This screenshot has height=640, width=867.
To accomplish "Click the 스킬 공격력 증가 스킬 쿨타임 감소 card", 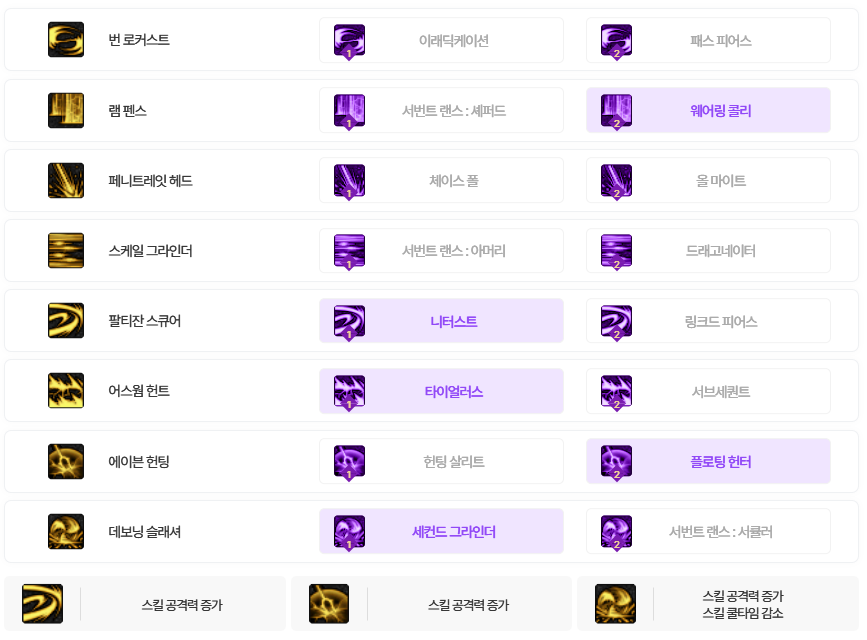I will pos(717,604).
